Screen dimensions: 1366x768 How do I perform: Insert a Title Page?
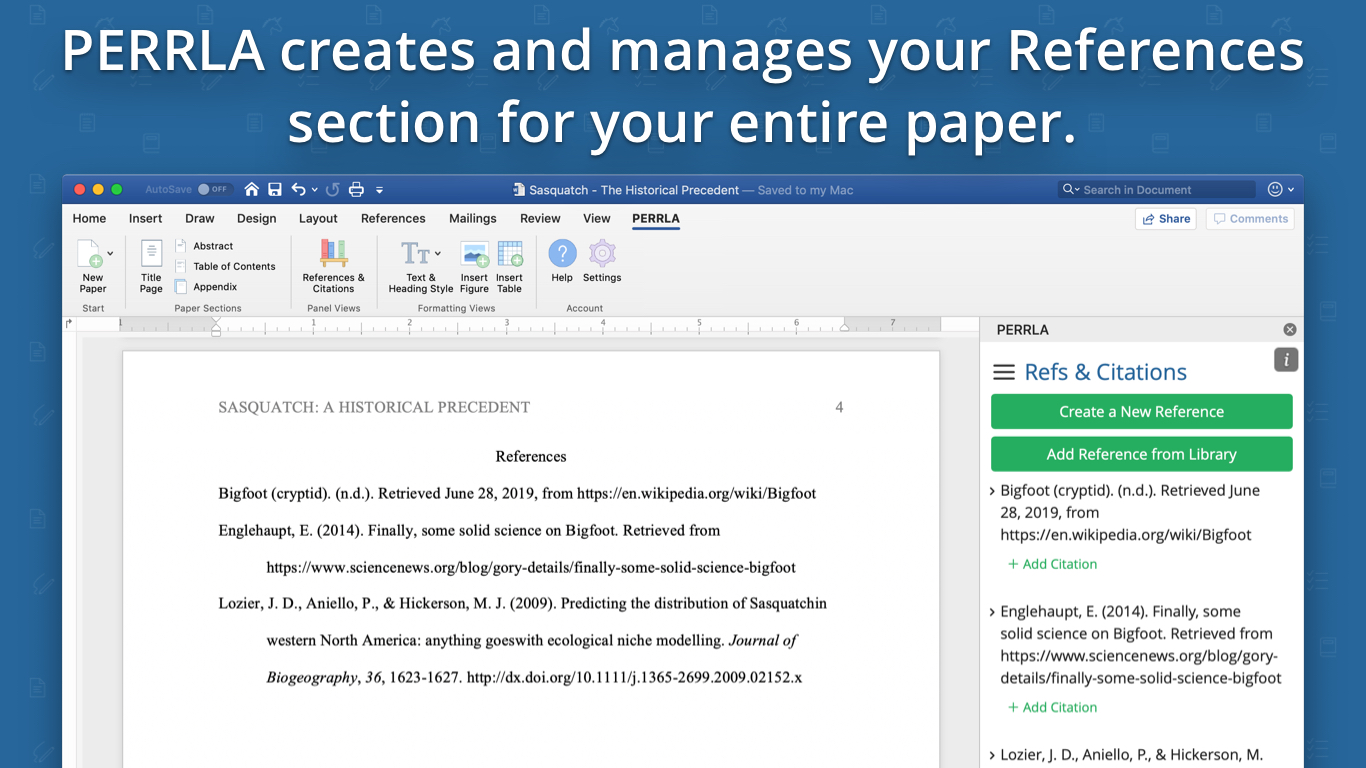tap(151, 266)
